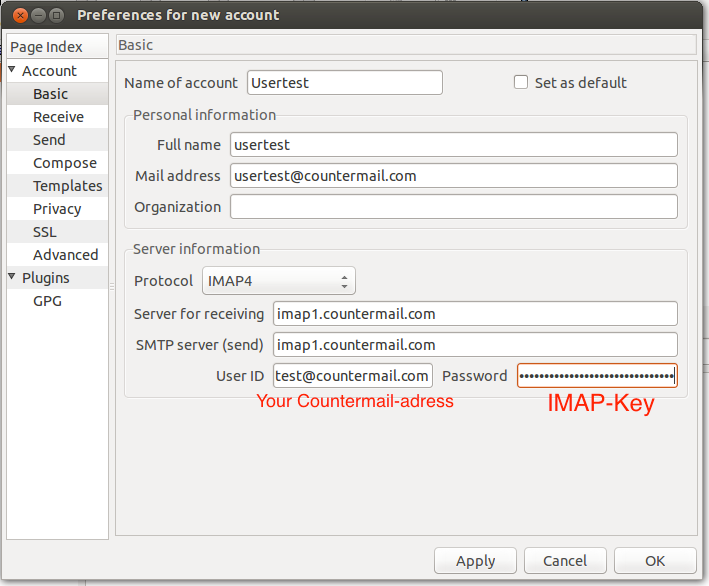
Task: Open the Protocol IMAP4 dropdown
Action: coord(279,281)
